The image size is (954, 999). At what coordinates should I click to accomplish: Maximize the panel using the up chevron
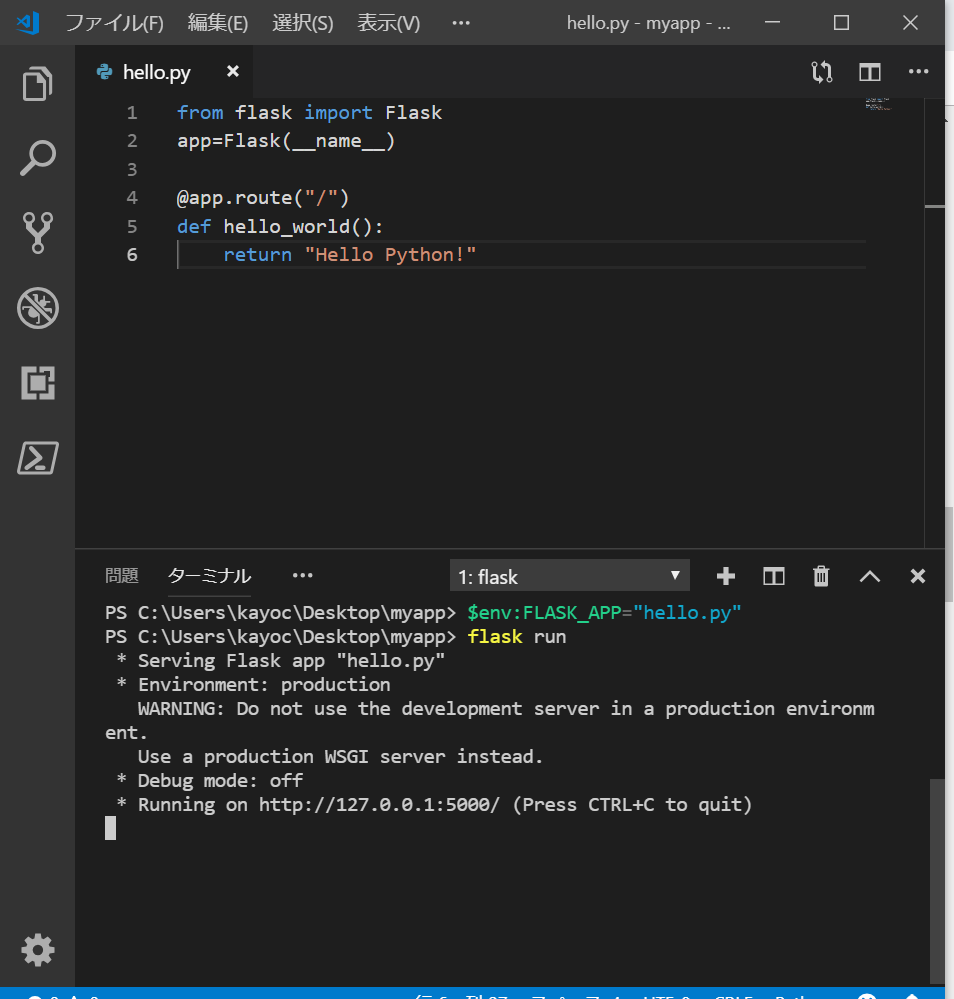(x=870, y=576)
